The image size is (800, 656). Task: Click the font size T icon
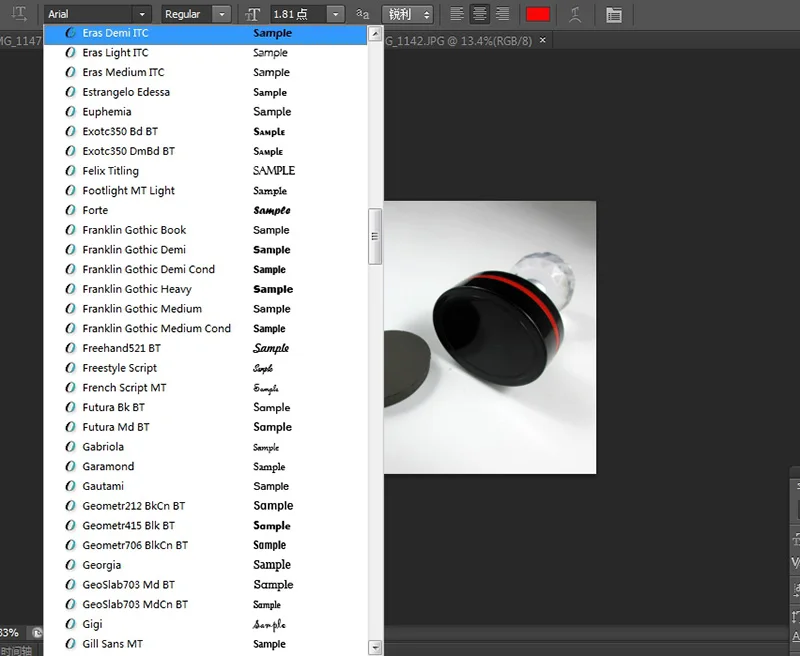pyautogui.click(x=253, y=14)
